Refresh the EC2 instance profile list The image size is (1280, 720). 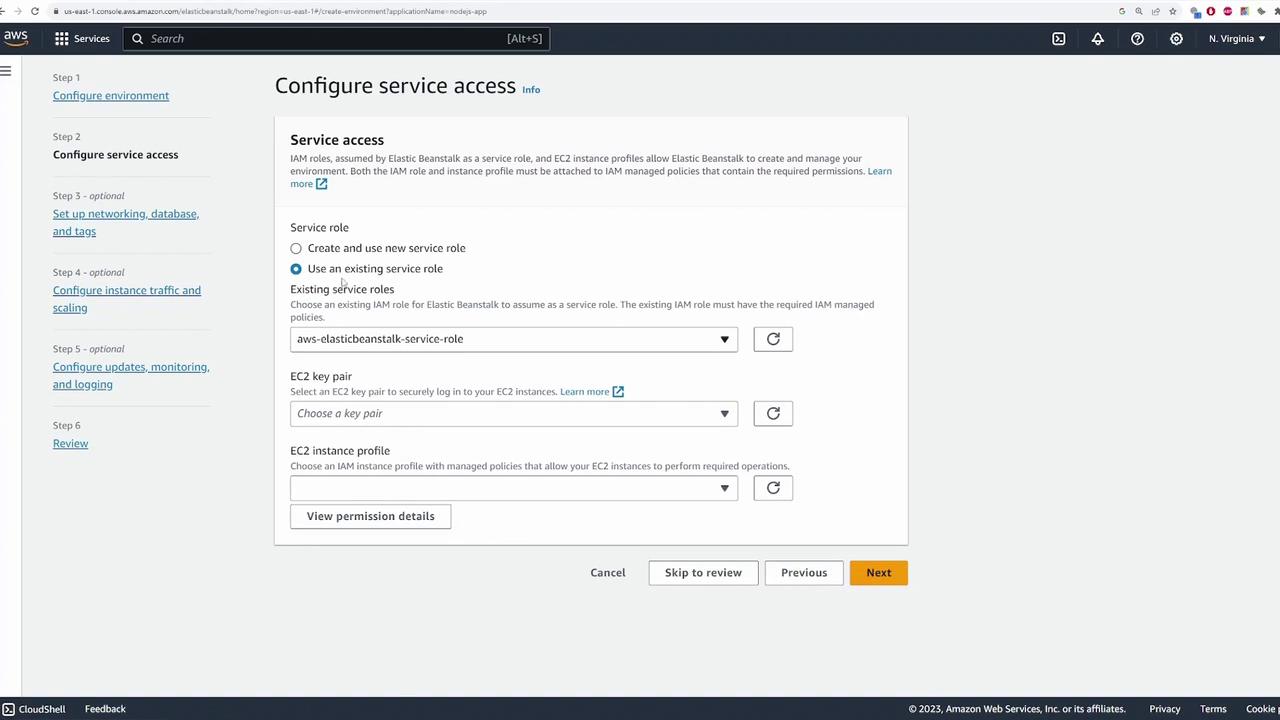pyautogui.click(x=773, y=488)
